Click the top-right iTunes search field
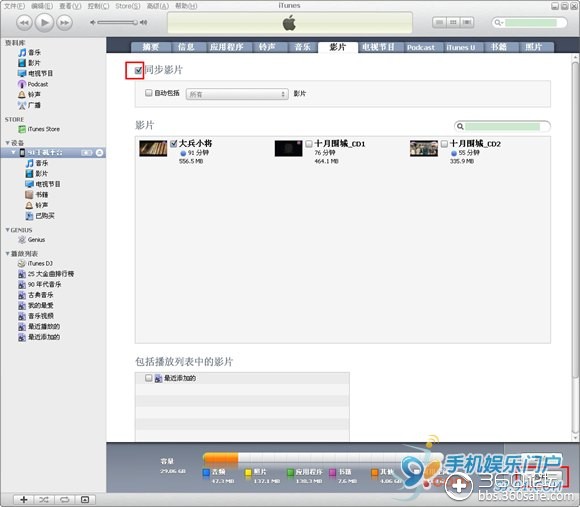Viewport: 580px width, 507px height. pyautogui.click(x=529, y=23)
